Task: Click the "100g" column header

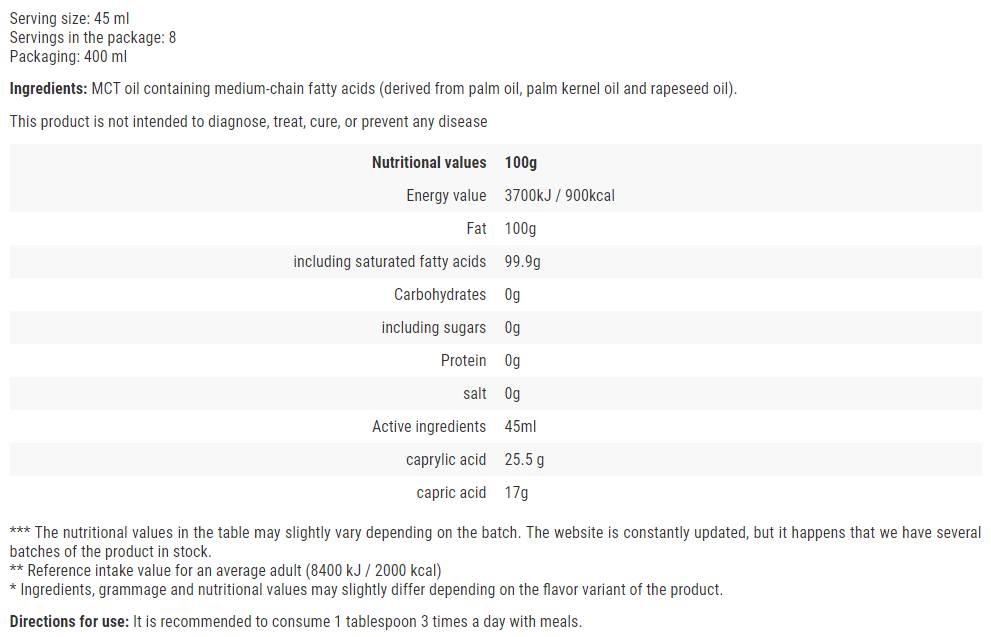Action: [521, 163]
